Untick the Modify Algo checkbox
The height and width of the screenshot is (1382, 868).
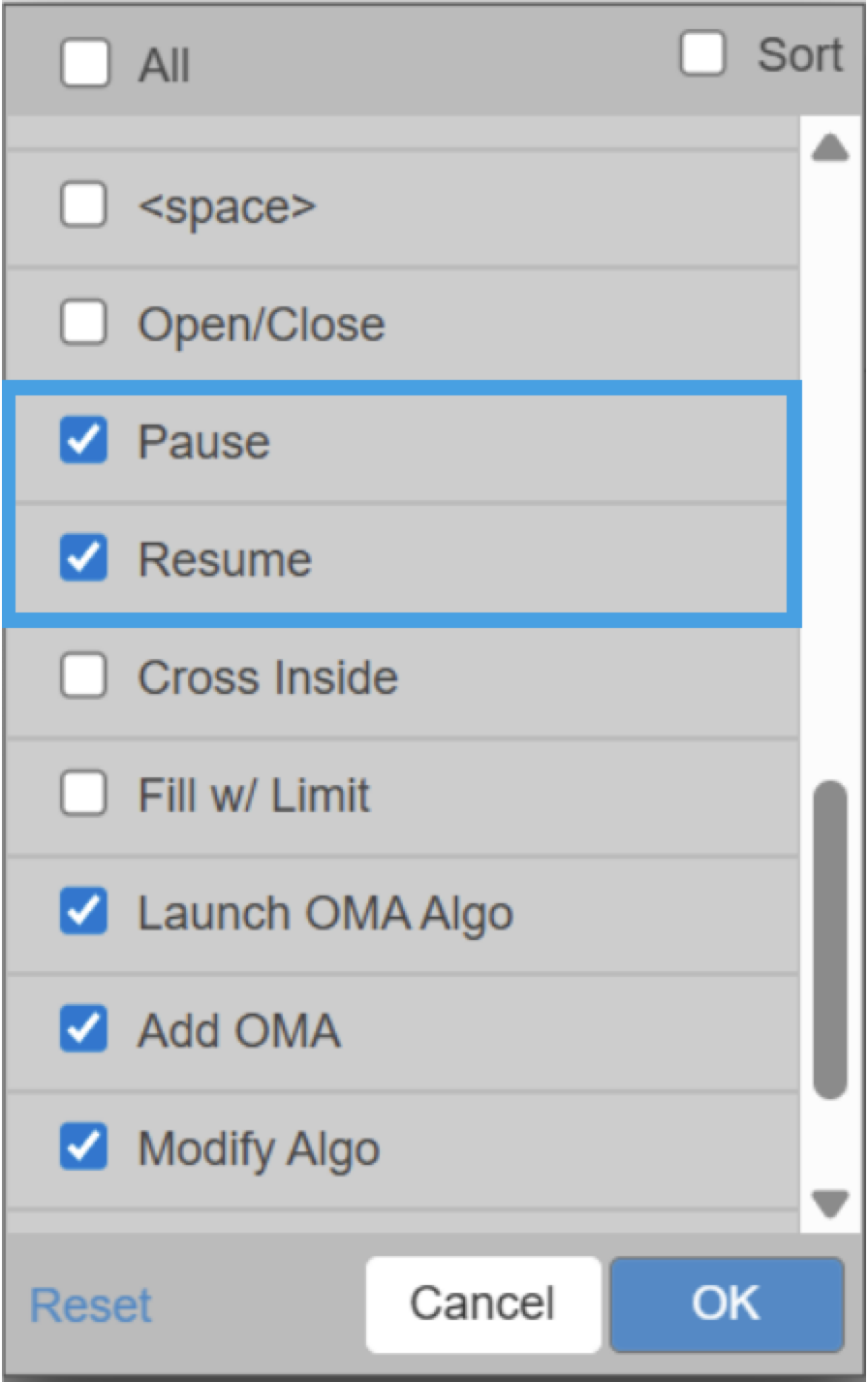click(83, 1148)
